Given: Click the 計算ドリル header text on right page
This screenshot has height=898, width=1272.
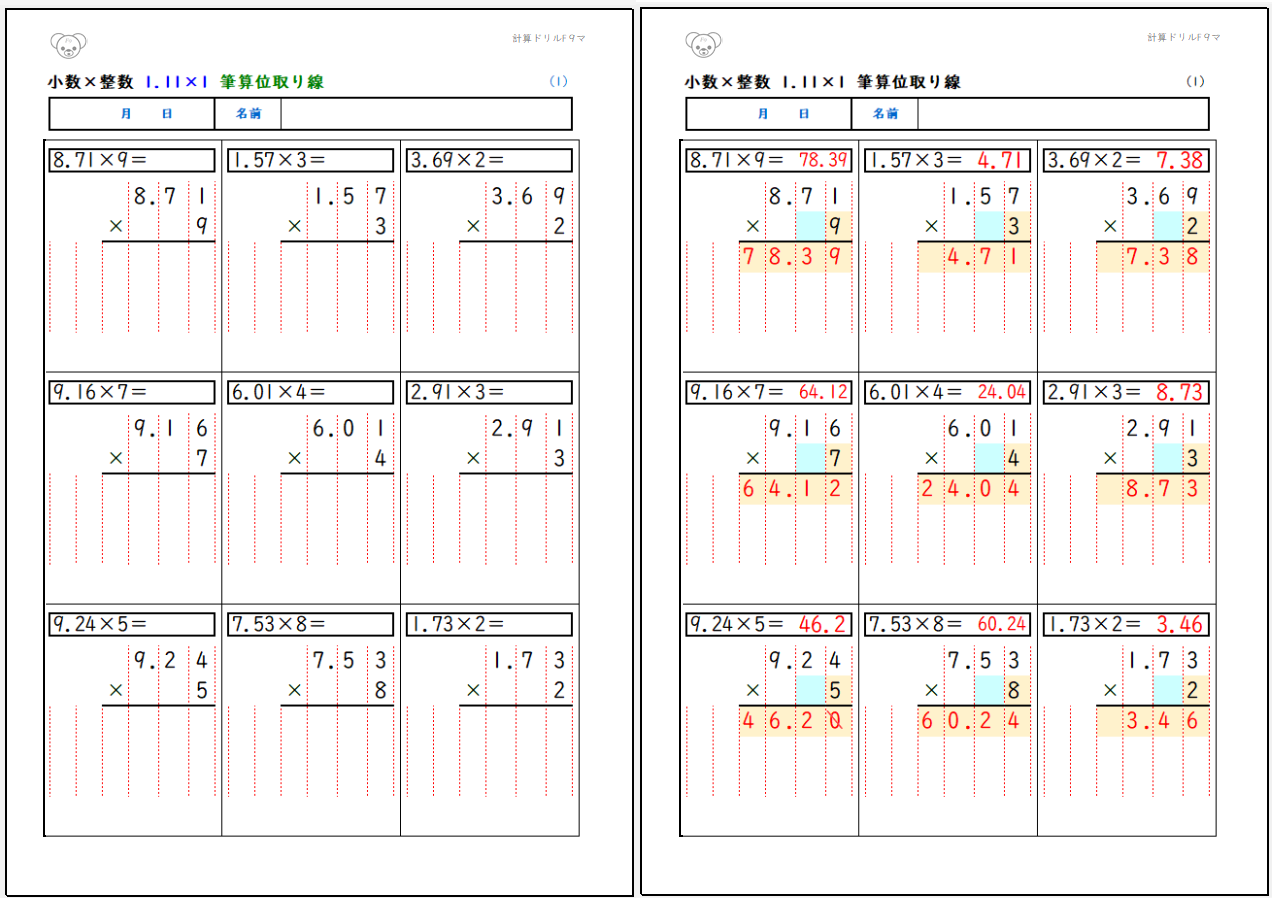Looking at the screenshot, I should click(1184, 38).
